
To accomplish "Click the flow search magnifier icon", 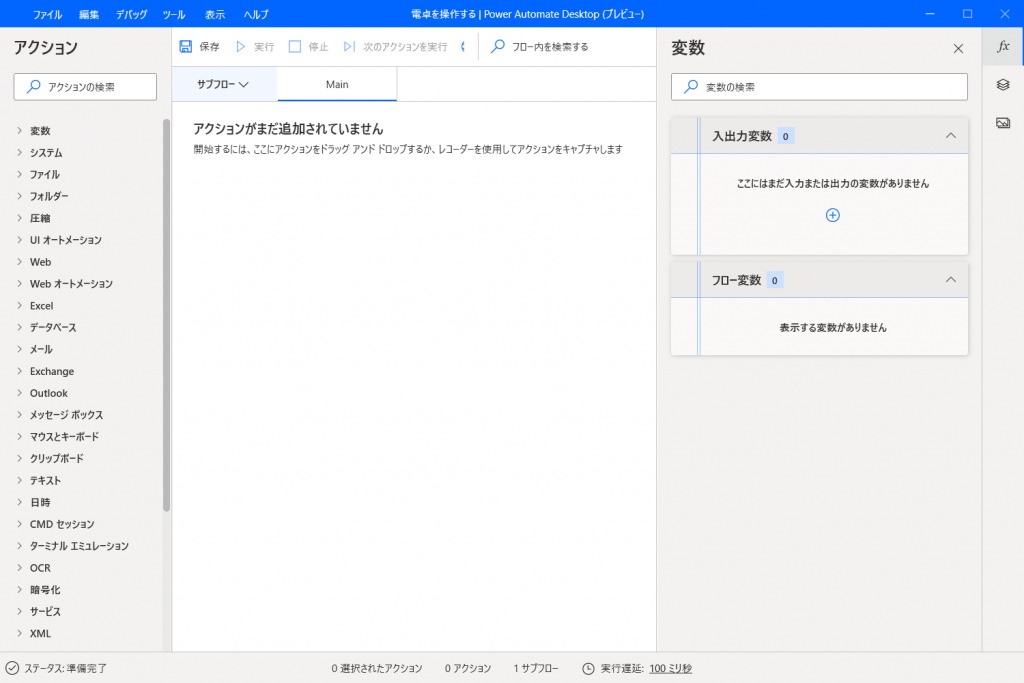I will (x=498, y=46).
